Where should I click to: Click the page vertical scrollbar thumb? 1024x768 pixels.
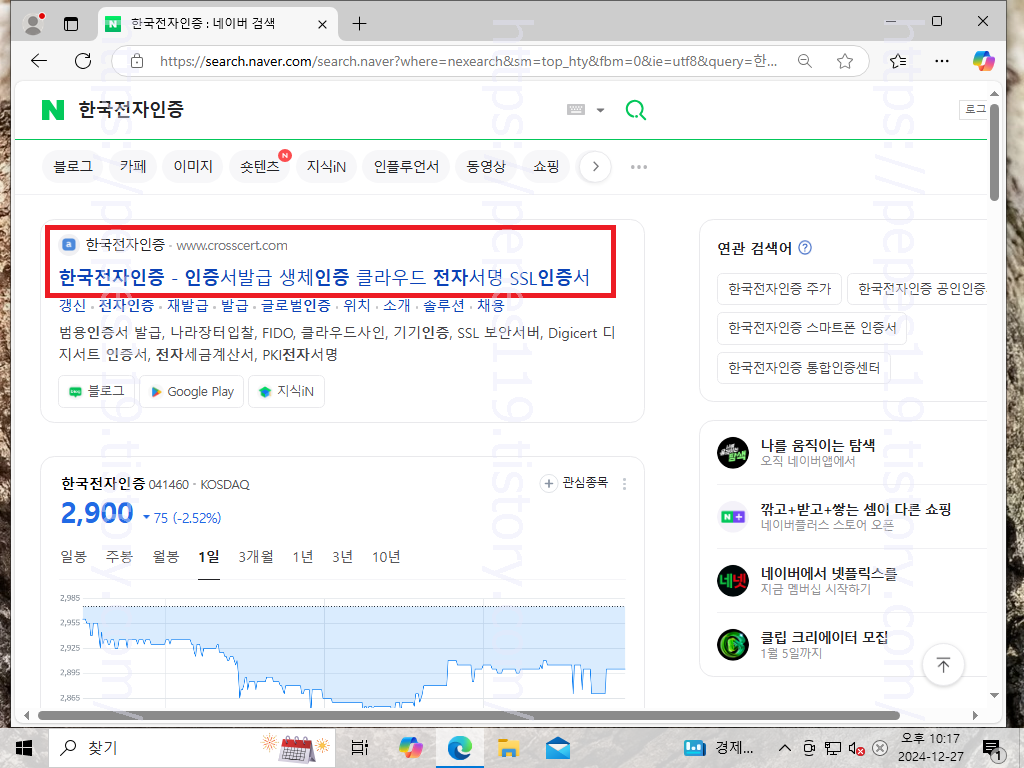coord(995,152)
